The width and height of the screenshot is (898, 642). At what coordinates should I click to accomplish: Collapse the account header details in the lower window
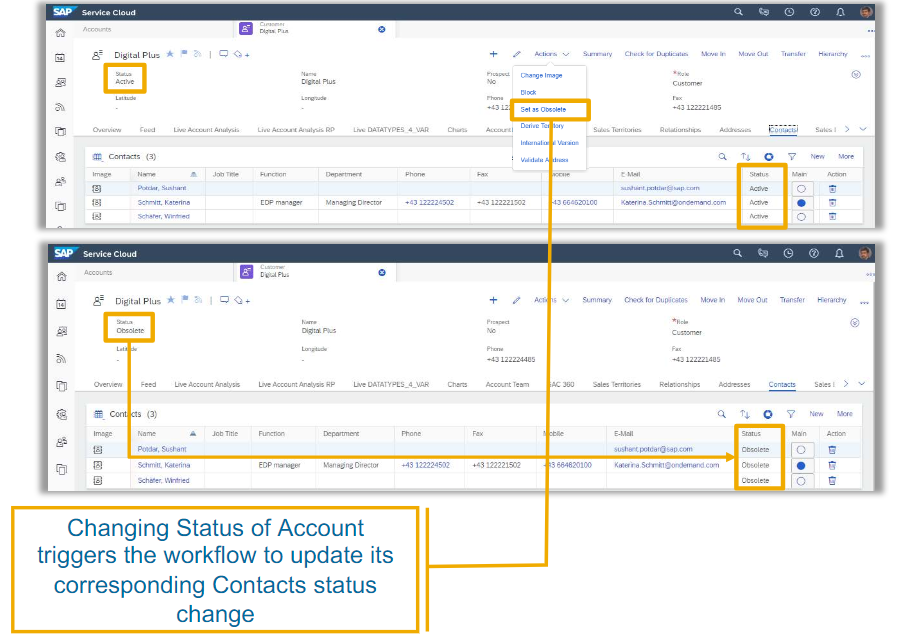point(854,323)
